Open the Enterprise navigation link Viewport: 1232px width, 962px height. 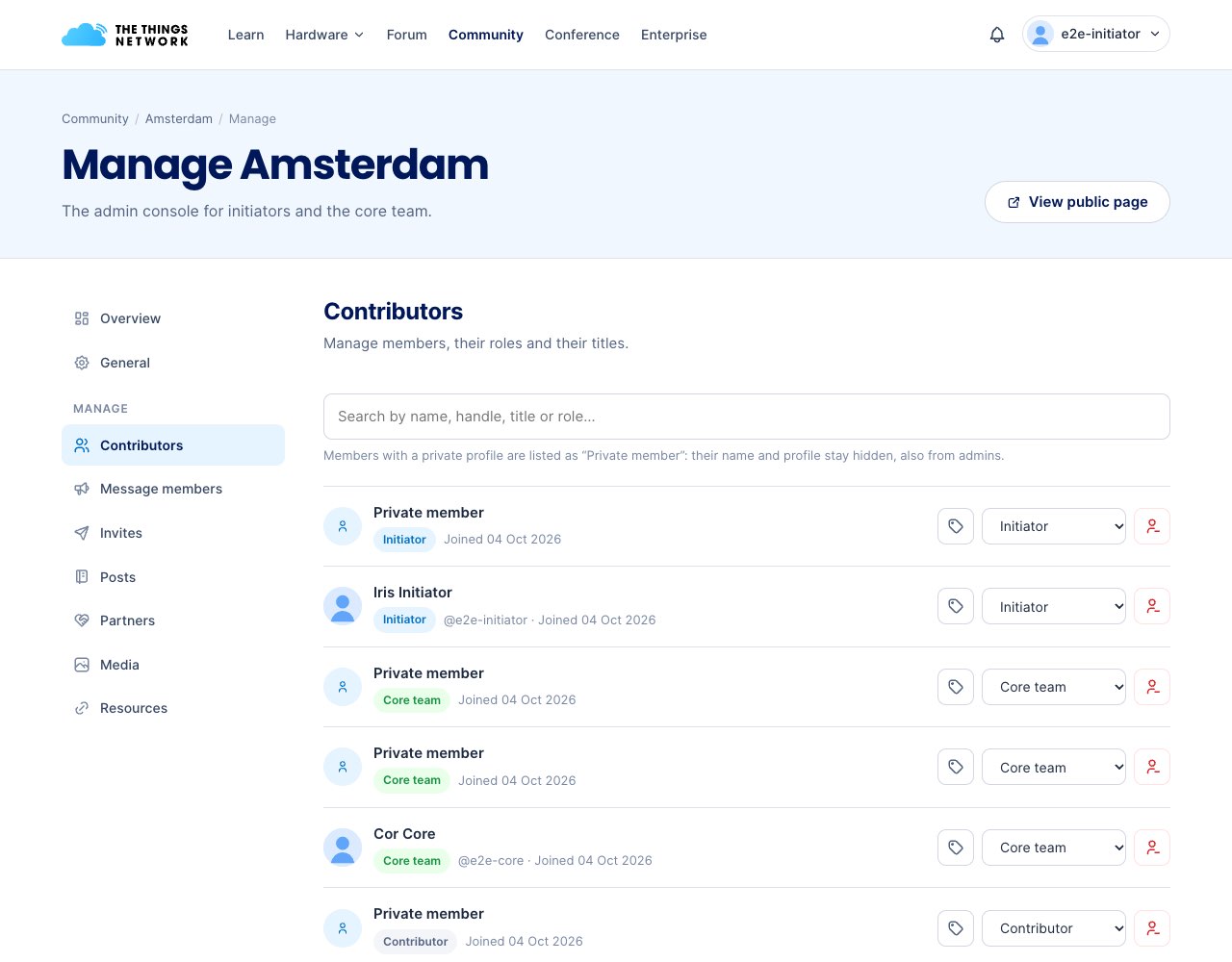tap(674, 35)
